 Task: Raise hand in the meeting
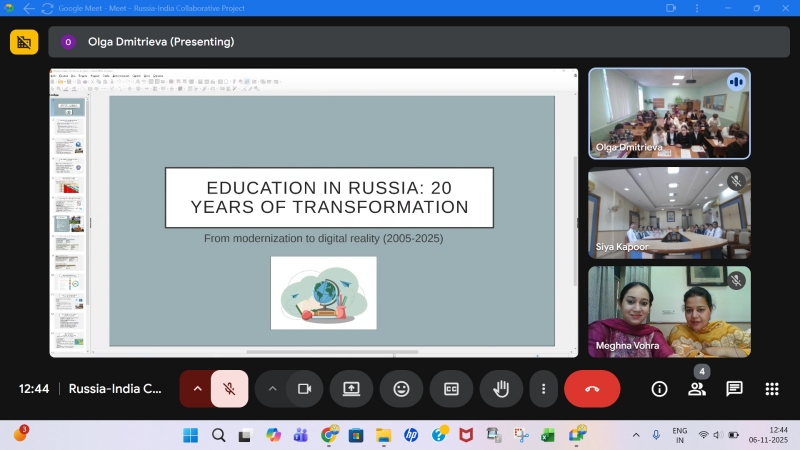(x=501, y=389)
